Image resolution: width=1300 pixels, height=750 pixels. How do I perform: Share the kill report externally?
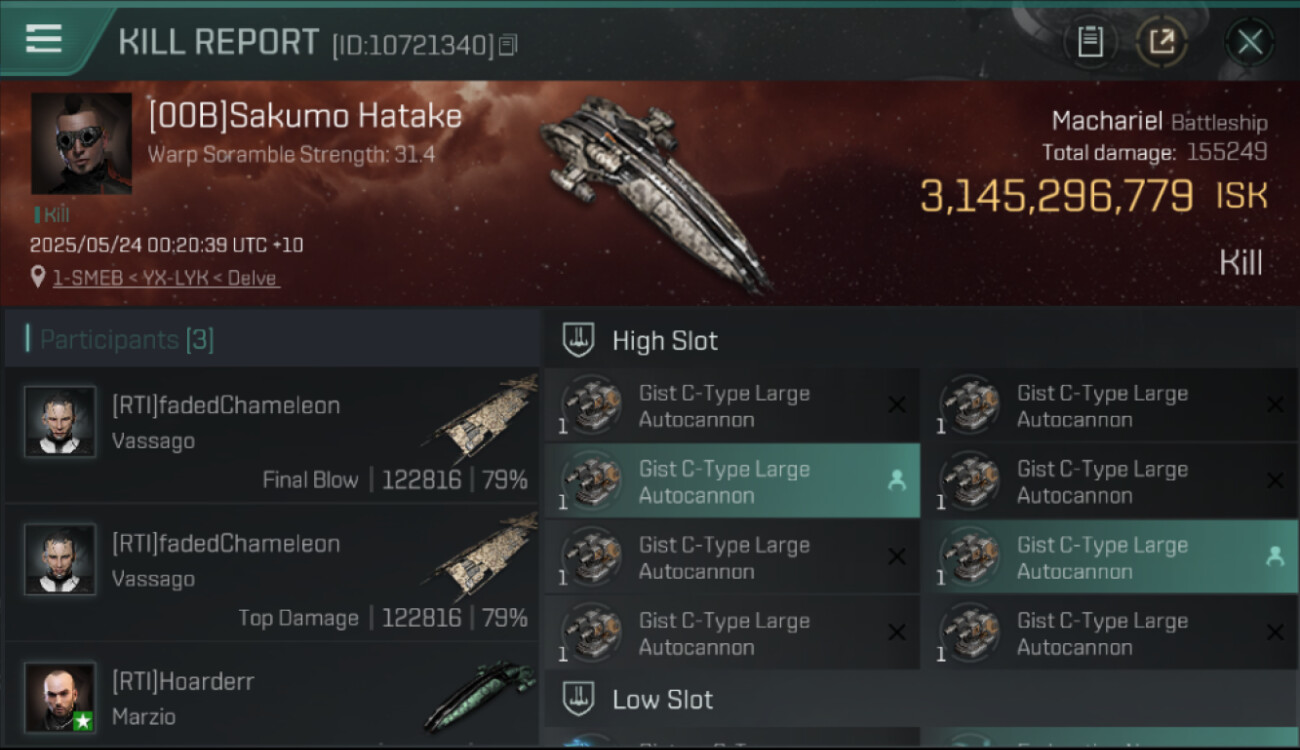1161,42
